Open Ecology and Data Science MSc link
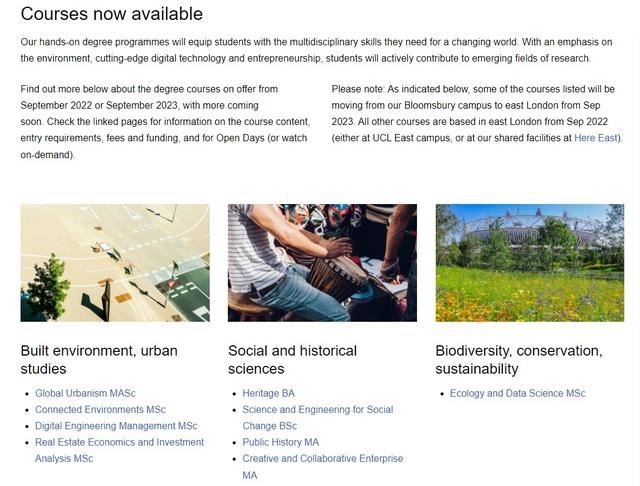Image resolution: width=640 pixels, height=486 pixels. pos(518,393)
